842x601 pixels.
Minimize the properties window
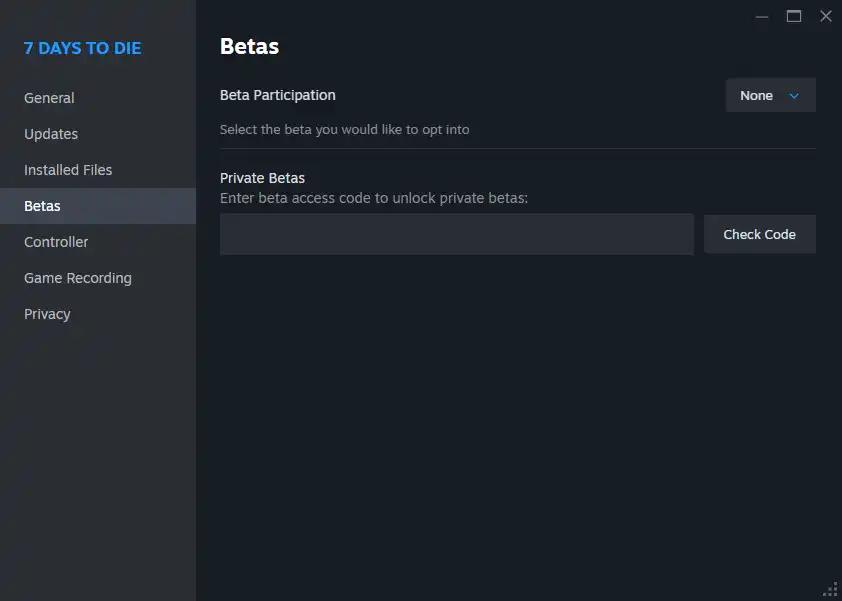[761, 17]
